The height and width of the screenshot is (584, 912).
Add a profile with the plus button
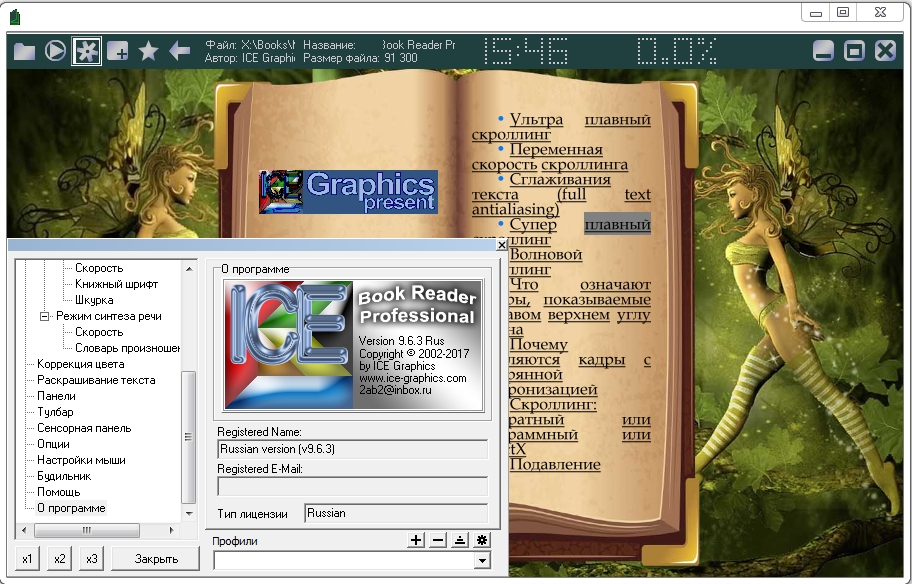tap(417, 540)
